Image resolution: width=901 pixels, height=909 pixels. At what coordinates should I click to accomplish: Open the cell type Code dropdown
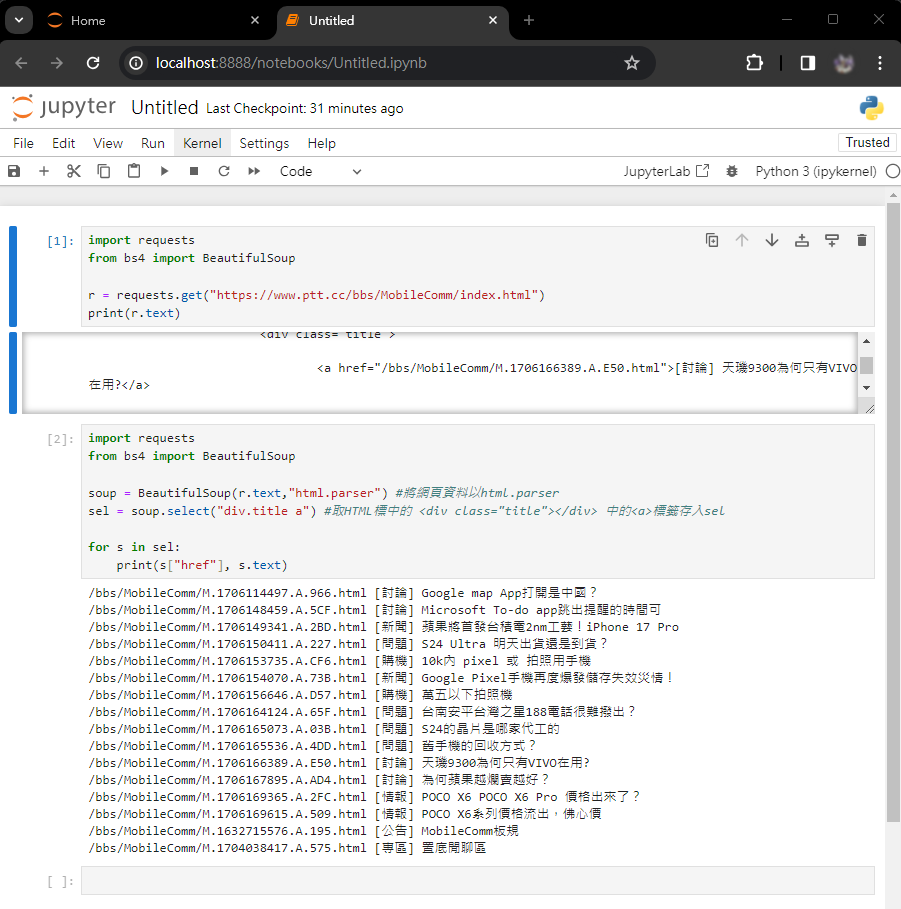[x=320, y=171]
